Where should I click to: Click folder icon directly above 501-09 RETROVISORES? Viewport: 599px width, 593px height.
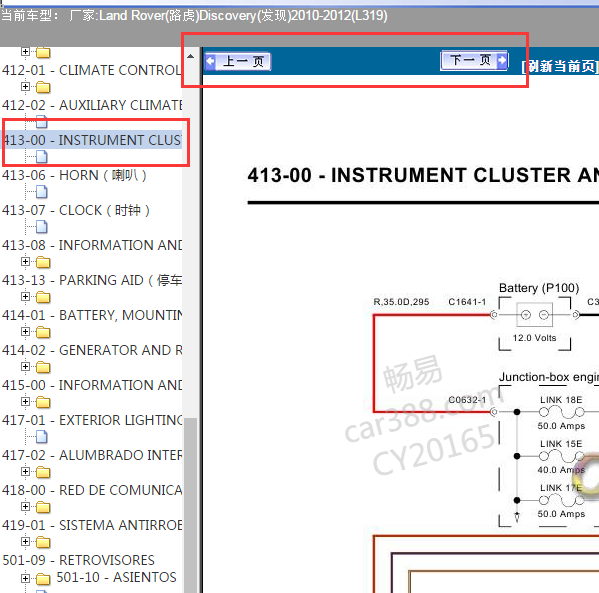pyautogui.click(x=43, y=543)
